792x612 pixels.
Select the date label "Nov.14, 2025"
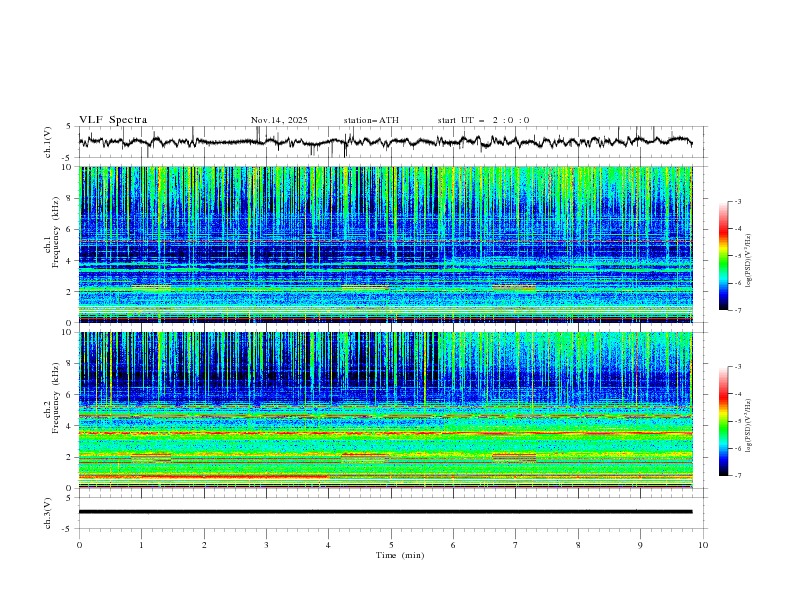click(x=279, y=120)
